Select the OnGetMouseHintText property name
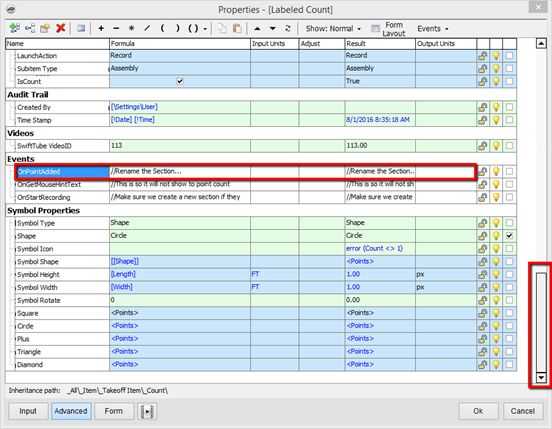 pos(49,184)
